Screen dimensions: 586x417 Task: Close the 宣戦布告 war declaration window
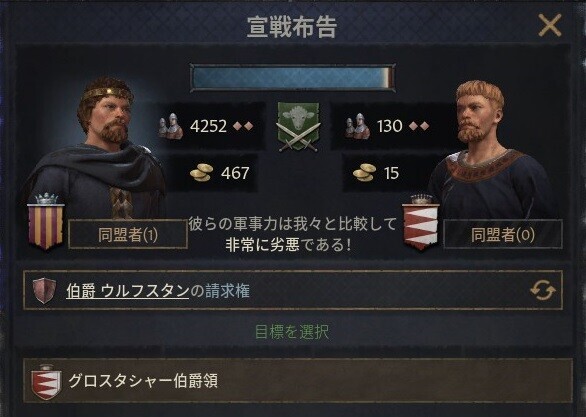(x=549, y=25)
